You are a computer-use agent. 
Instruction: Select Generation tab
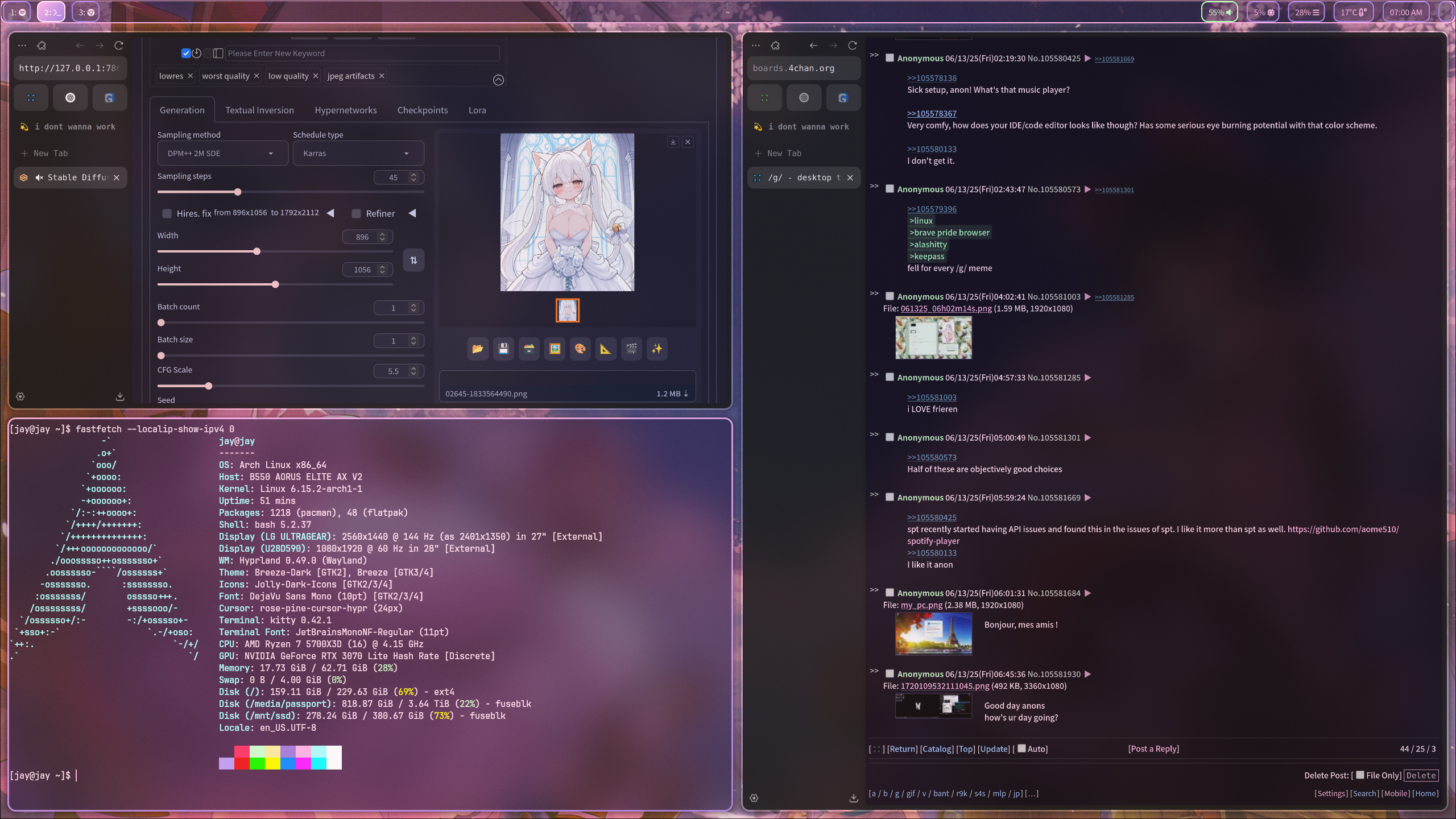(182, 110)
